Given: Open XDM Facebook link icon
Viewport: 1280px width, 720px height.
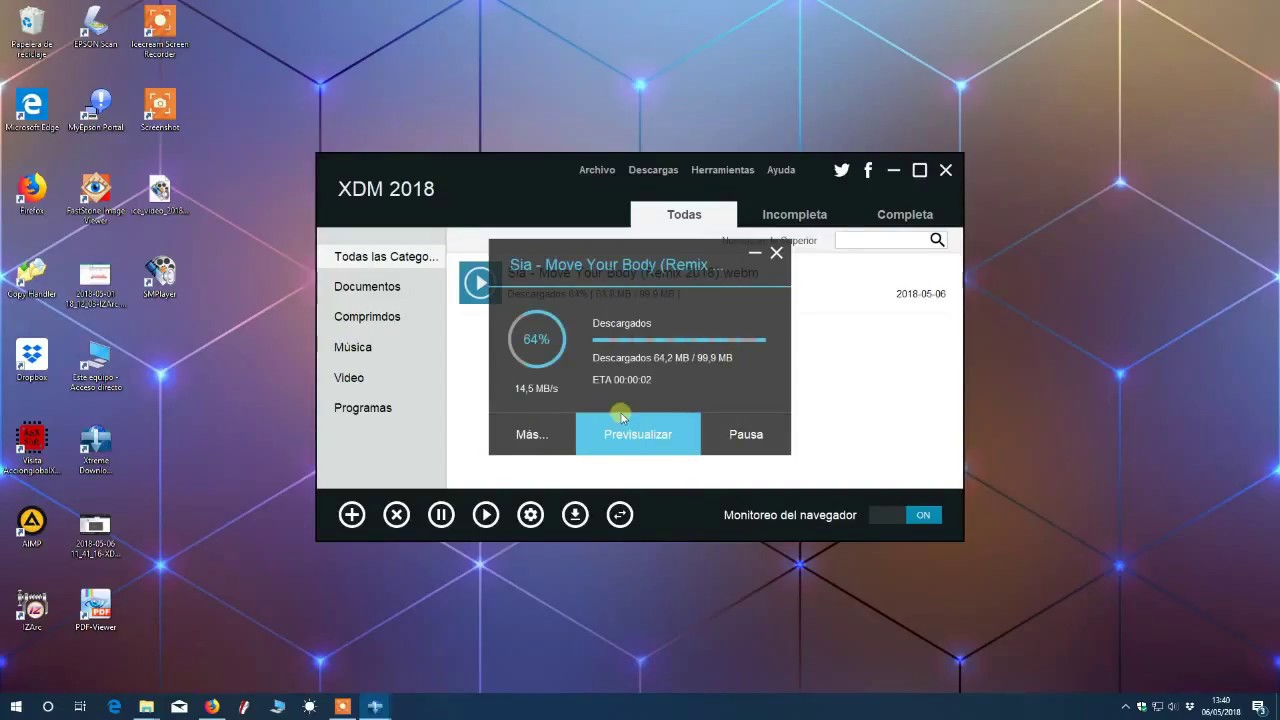Looking at the screenshot, I should tap(868, 170).
